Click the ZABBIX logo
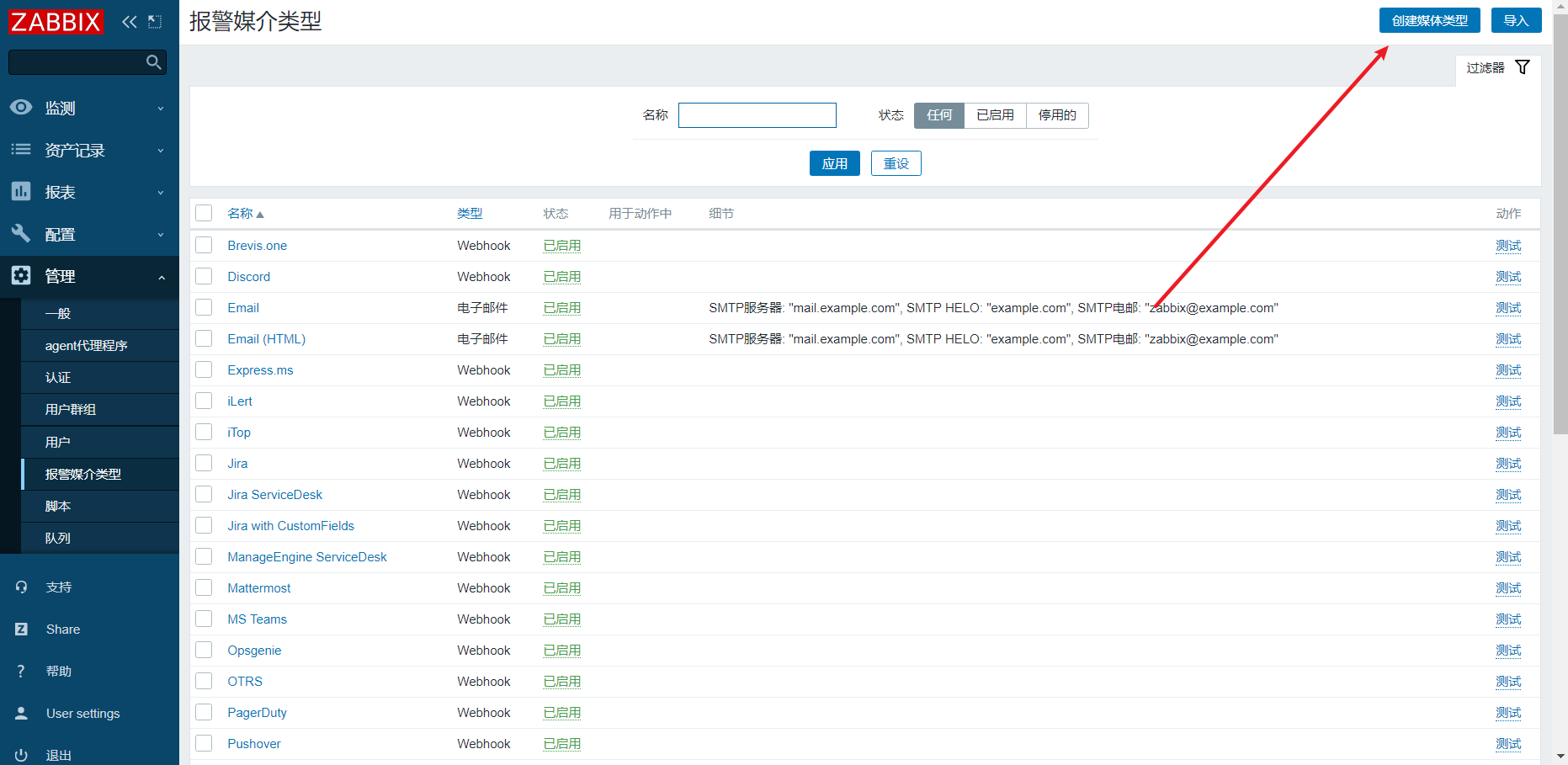The height and width of the screenshot is (765, 1568). point(56,21)
